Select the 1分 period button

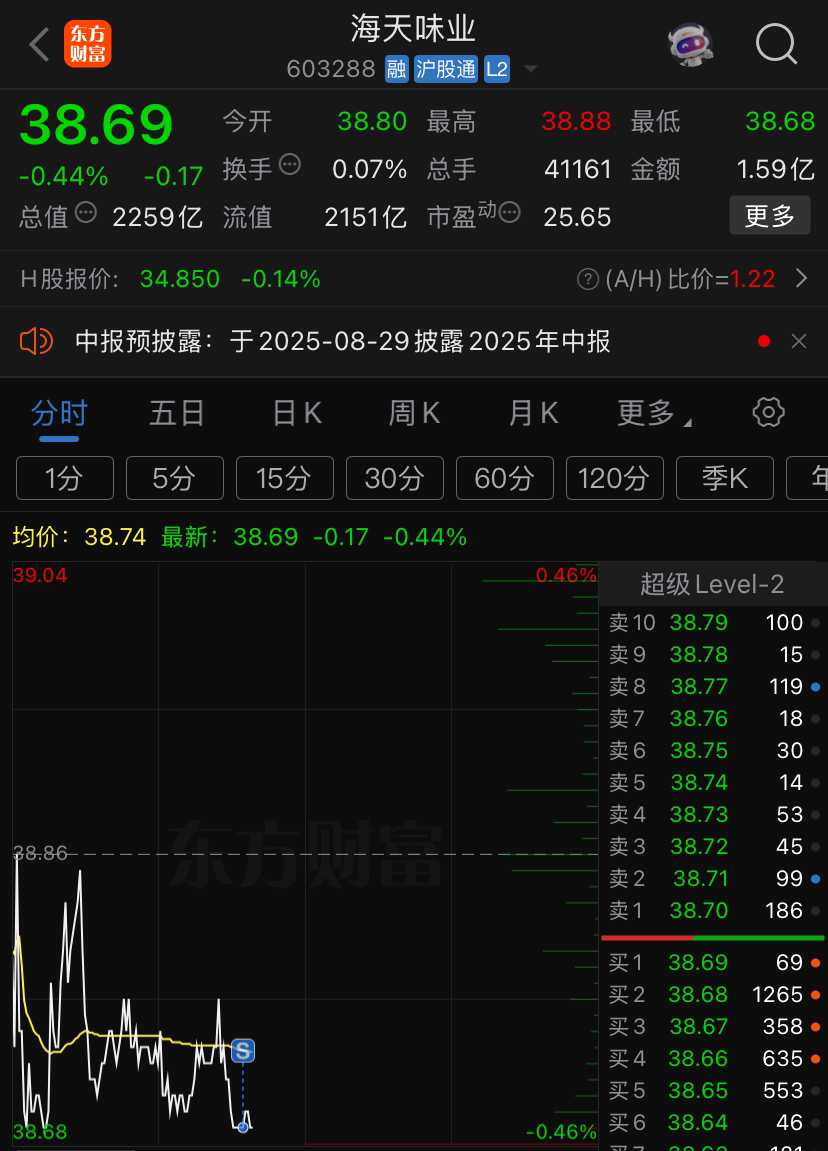tap(65, 478)
